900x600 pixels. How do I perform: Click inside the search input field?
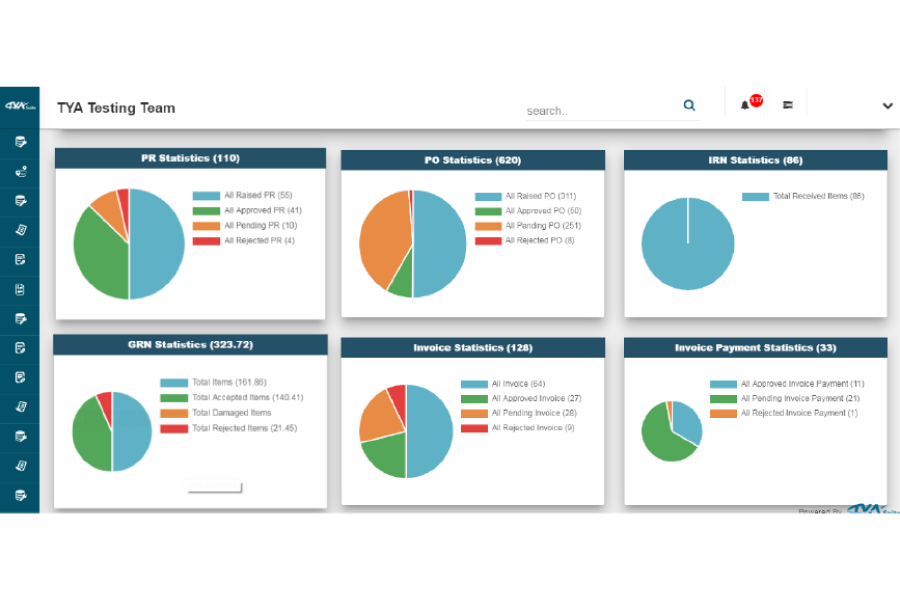[x=590, y=110]
